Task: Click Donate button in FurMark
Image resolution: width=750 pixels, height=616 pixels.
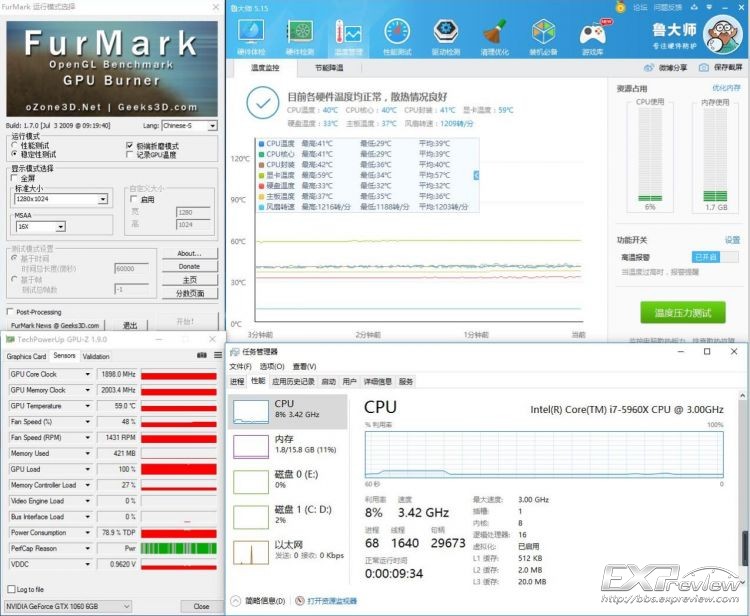Action: click(189, 266)
